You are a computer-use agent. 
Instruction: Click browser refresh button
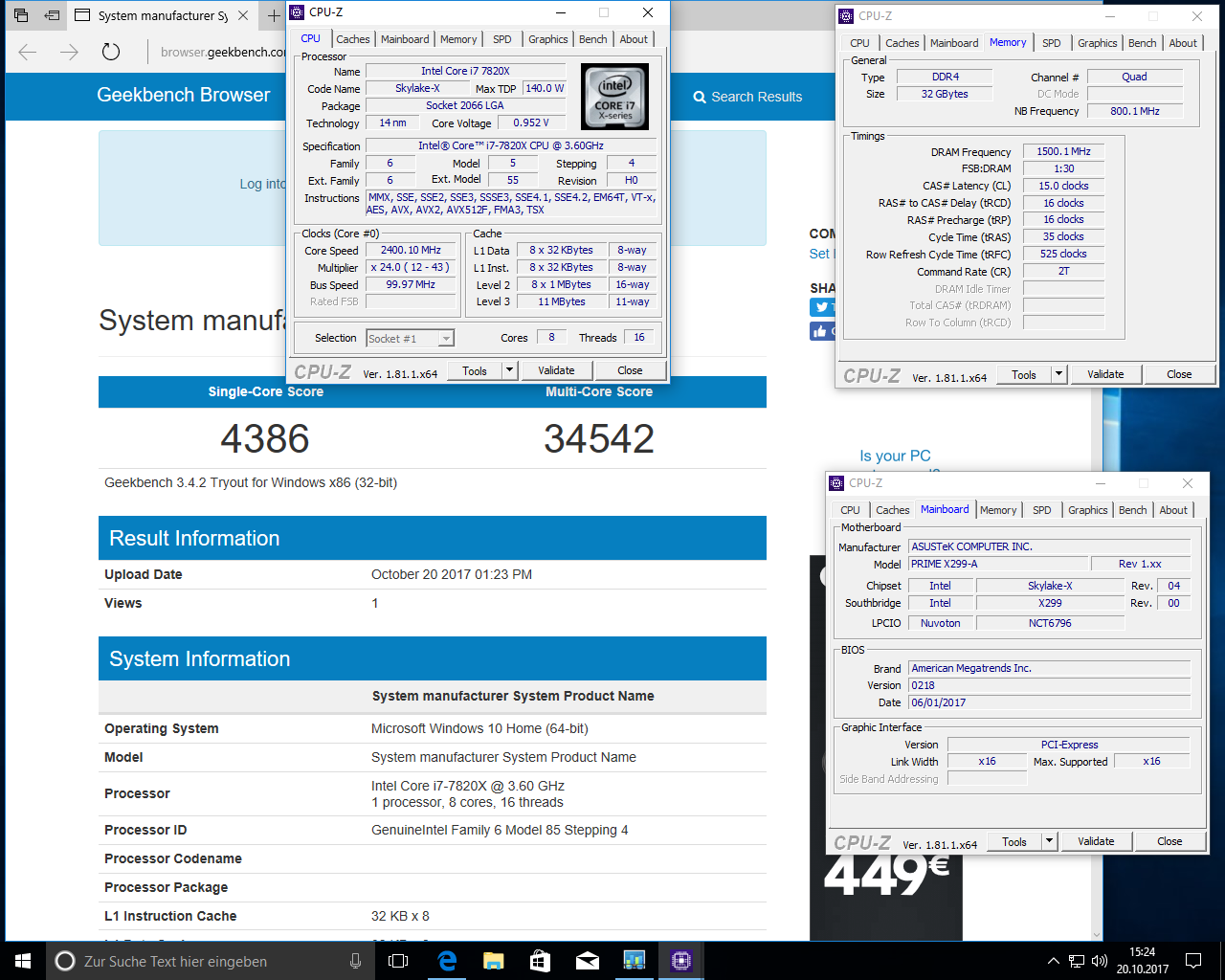111,52
